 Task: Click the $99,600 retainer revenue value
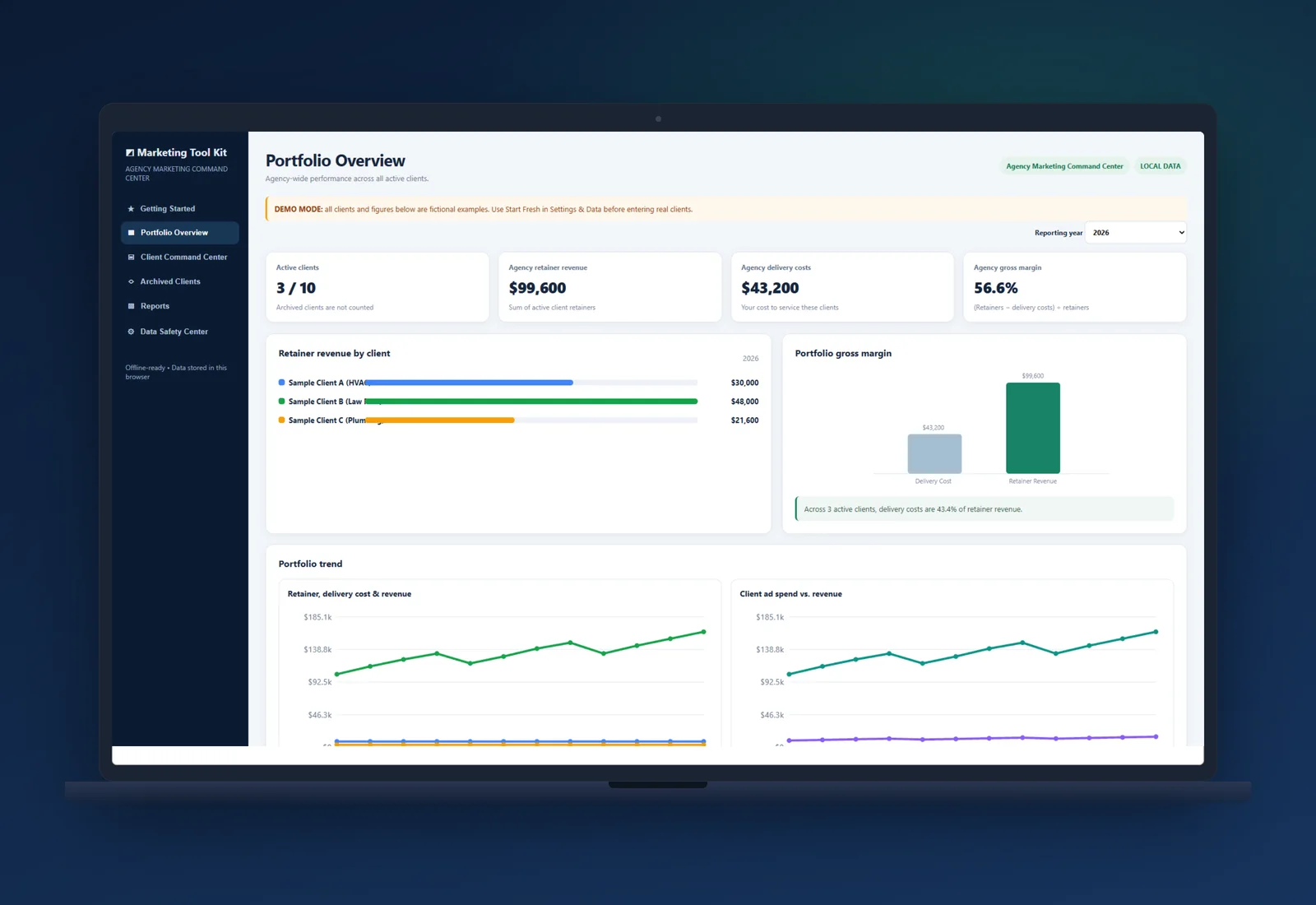[x=537, y=288]
